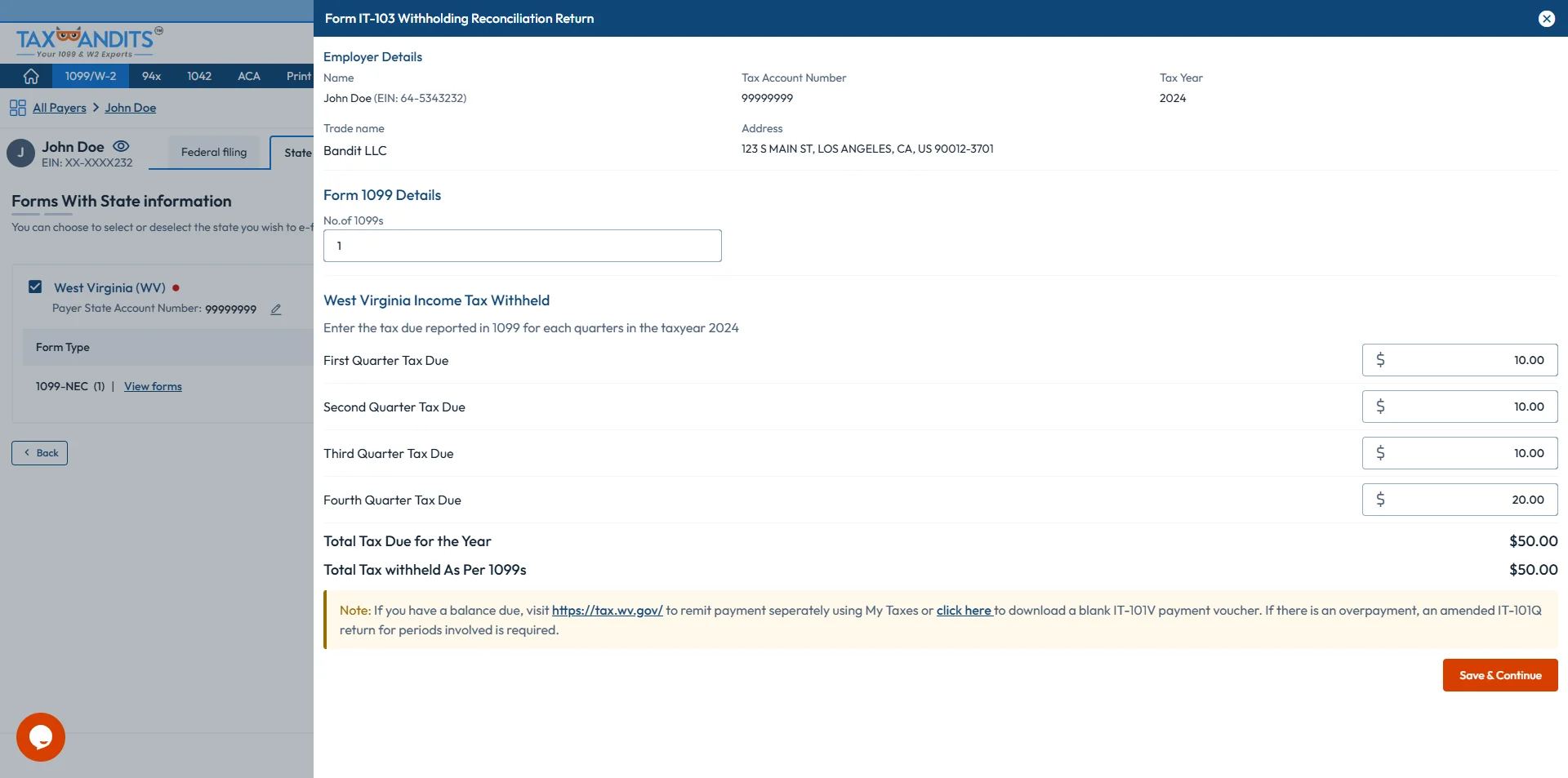This screenshot has height=778, width=1568.
Task: Uncheck the West Virginia (WV) checkbox
Action: pyautogui.click(x=35, y=287)
